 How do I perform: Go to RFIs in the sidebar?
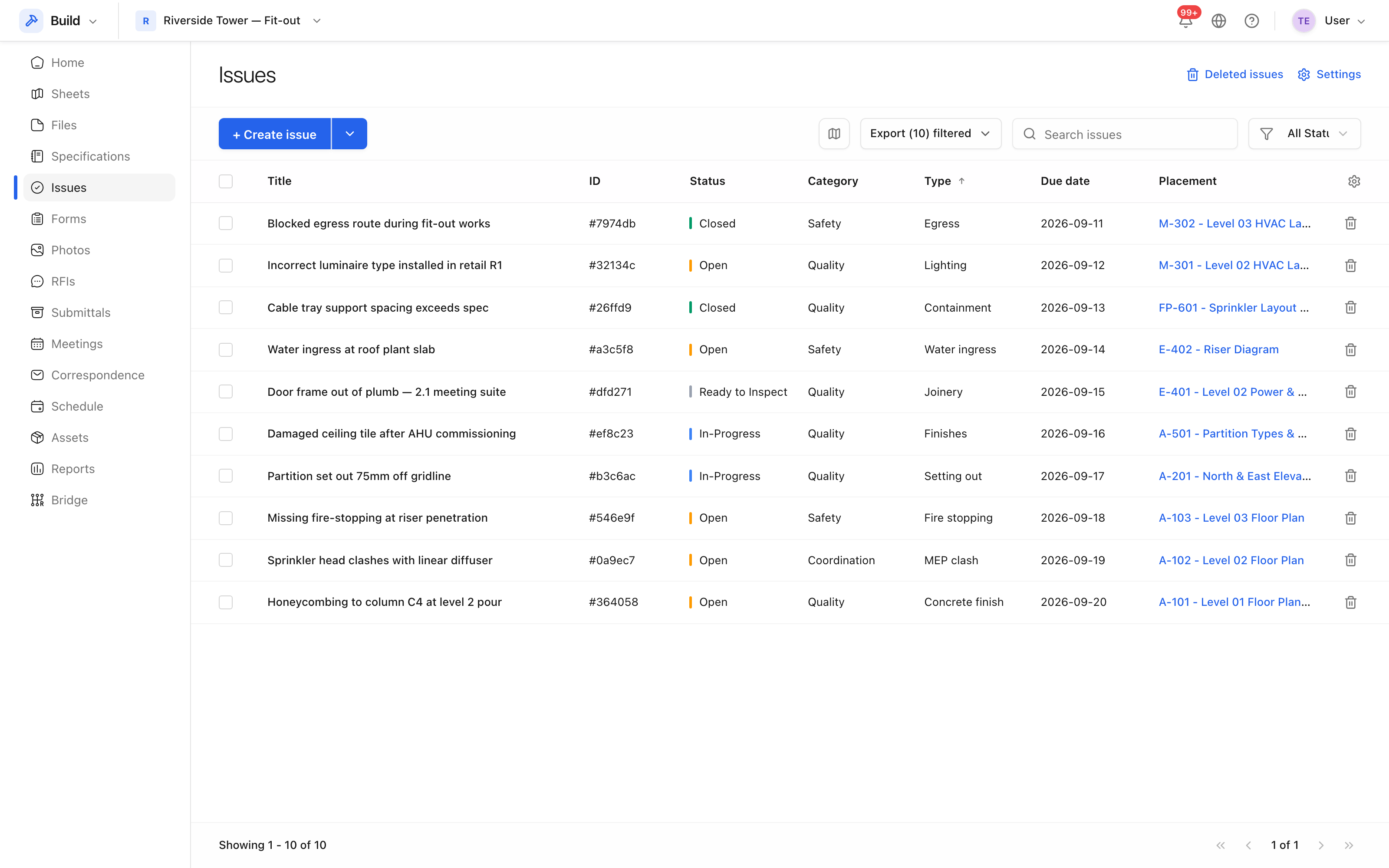99,281
